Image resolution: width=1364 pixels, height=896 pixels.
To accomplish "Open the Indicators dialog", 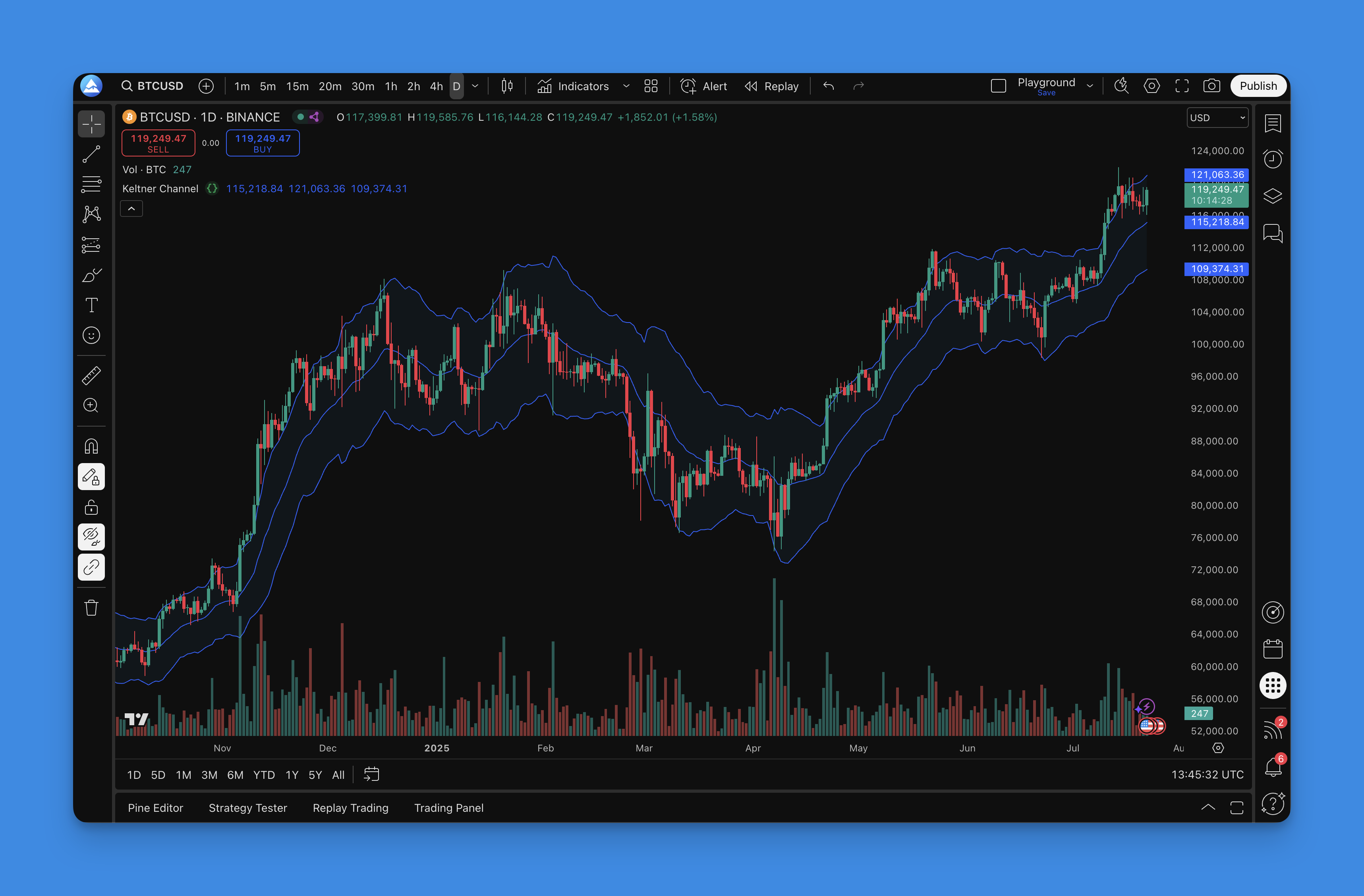I will [x=573, y=86].
